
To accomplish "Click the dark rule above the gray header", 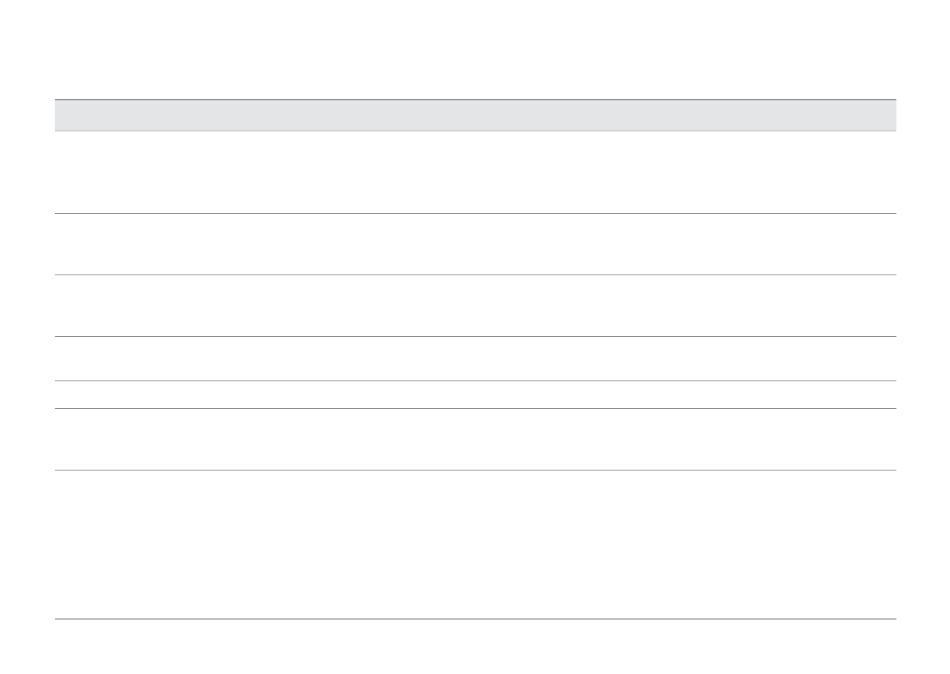I will pos(475,99).
